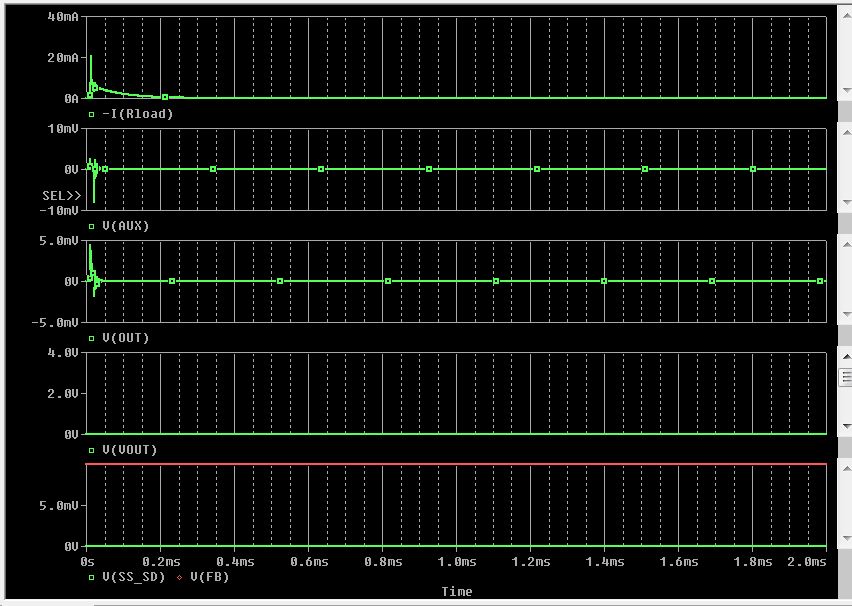Click the scroll-down arrow of the V(OUT) plot
The image size is (852, 606).
(x=845, y=314)
